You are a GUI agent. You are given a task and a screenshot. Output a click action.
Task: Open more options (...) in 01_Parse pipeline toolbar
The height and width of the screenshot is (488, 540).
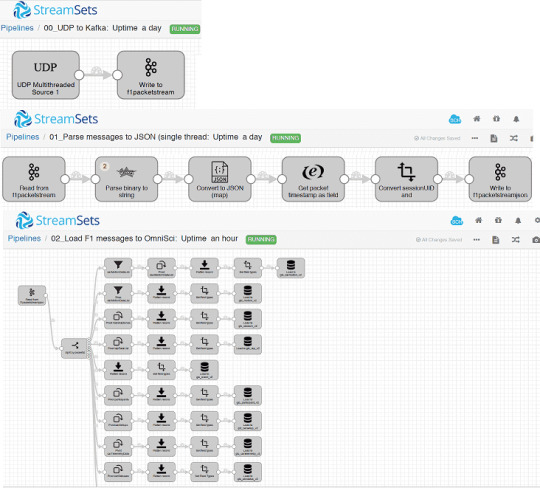click(475, 138)
